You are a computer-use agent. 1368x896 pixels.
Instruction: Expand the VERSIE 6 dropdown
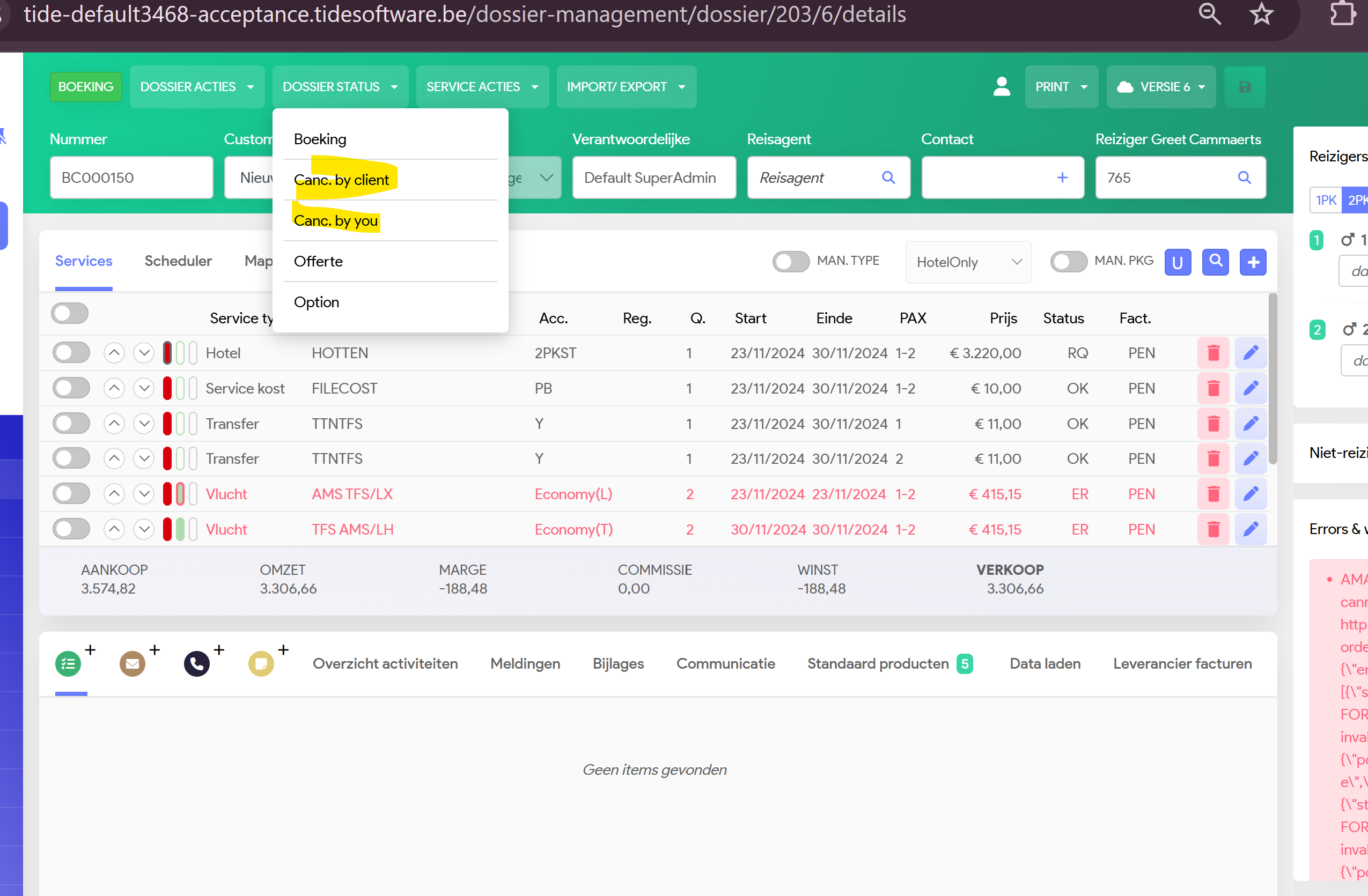tap(1160, 87)
